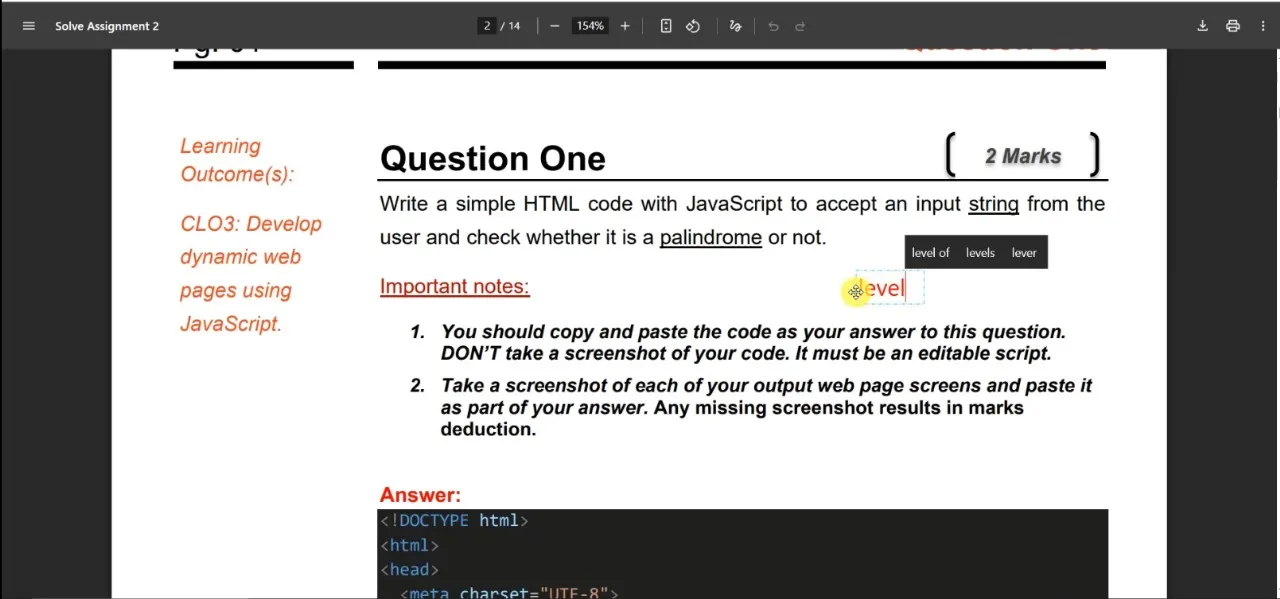Screen dimensions: 1280x599
Task: Enable the annotation pen tool
Action: [735, 25]
